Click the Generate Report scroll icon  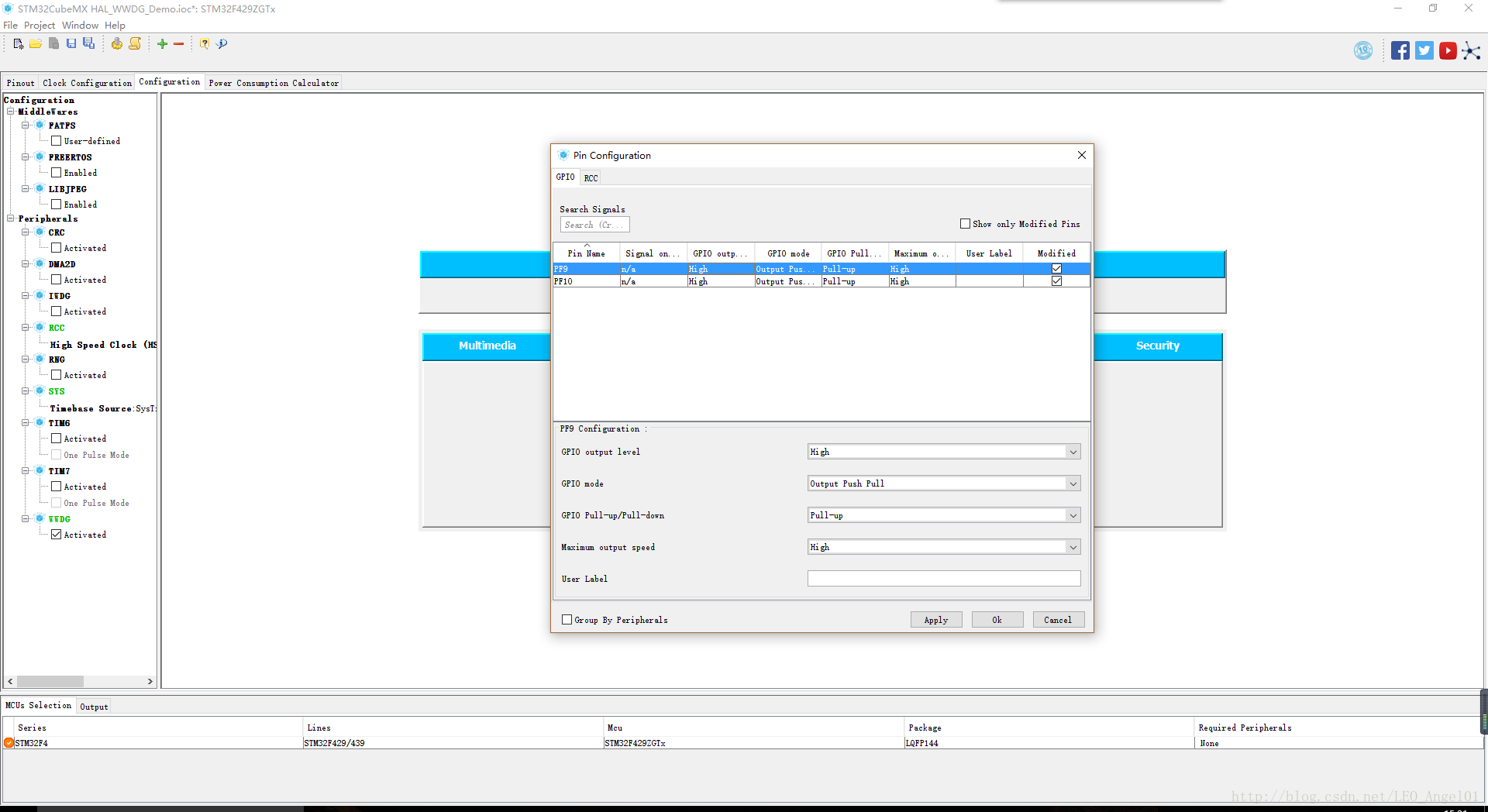(x=135, y=44)
